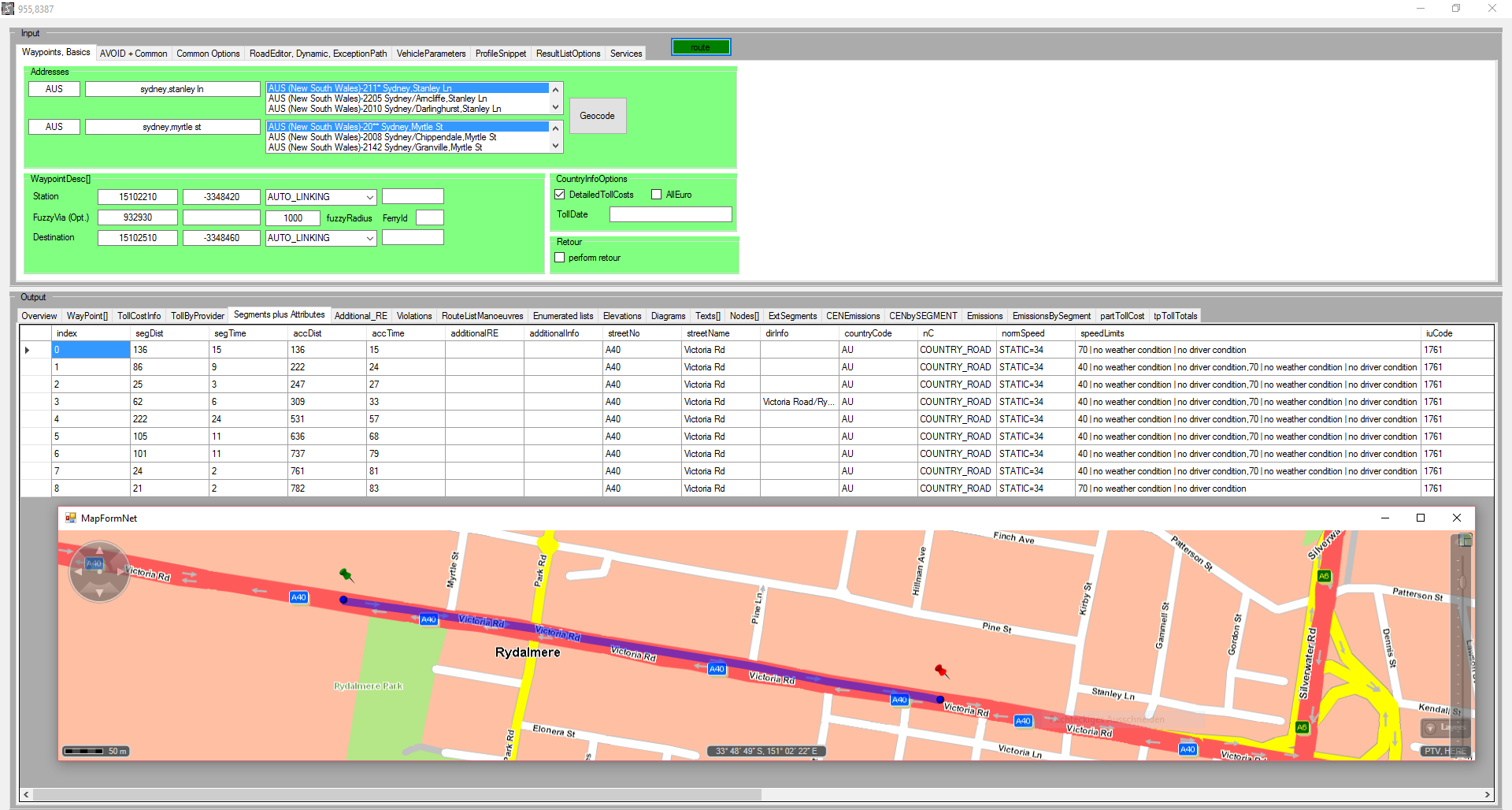Enable the AllEuro checkbox
1512x810 pixels.
(x=656, y=195)
